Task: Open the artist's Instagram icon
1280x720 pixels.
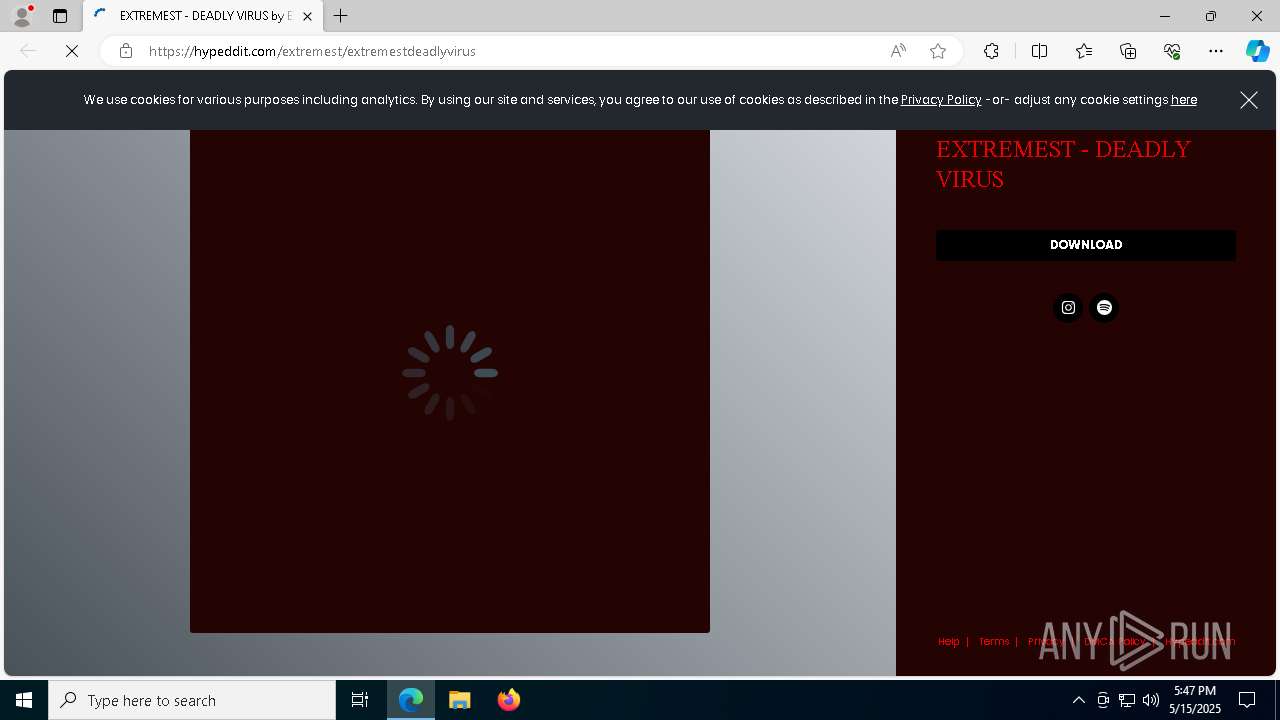Action: point(1068,308)
